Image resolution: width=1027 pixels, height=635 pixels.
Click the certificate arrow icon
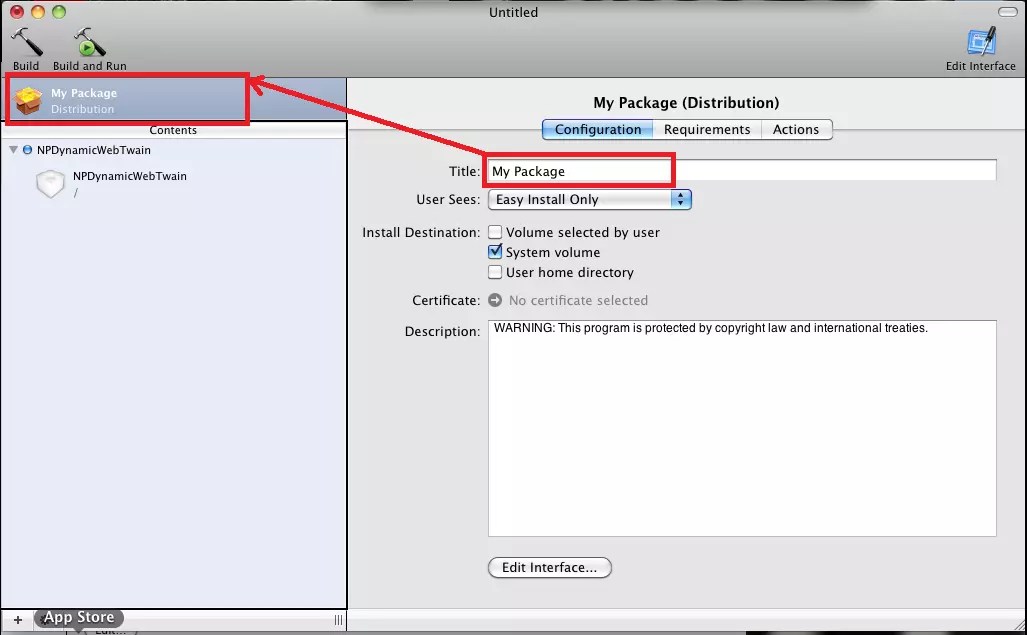click(x=495, y=300)
